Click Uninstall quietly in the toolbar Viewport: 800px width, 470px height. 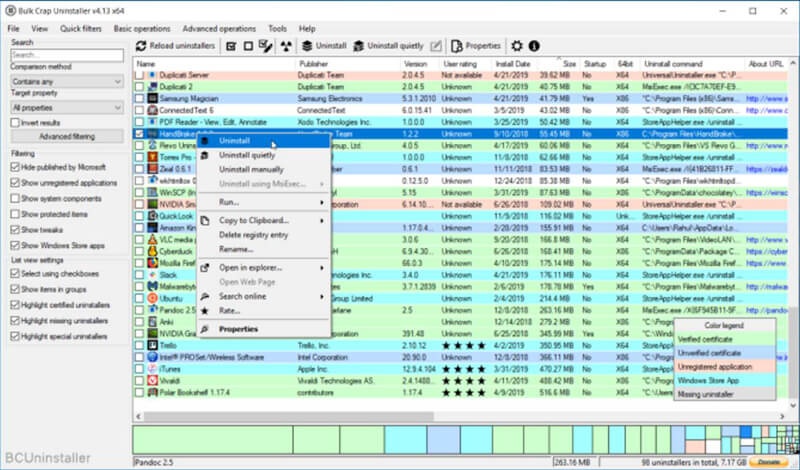click(x=388, y=46)
